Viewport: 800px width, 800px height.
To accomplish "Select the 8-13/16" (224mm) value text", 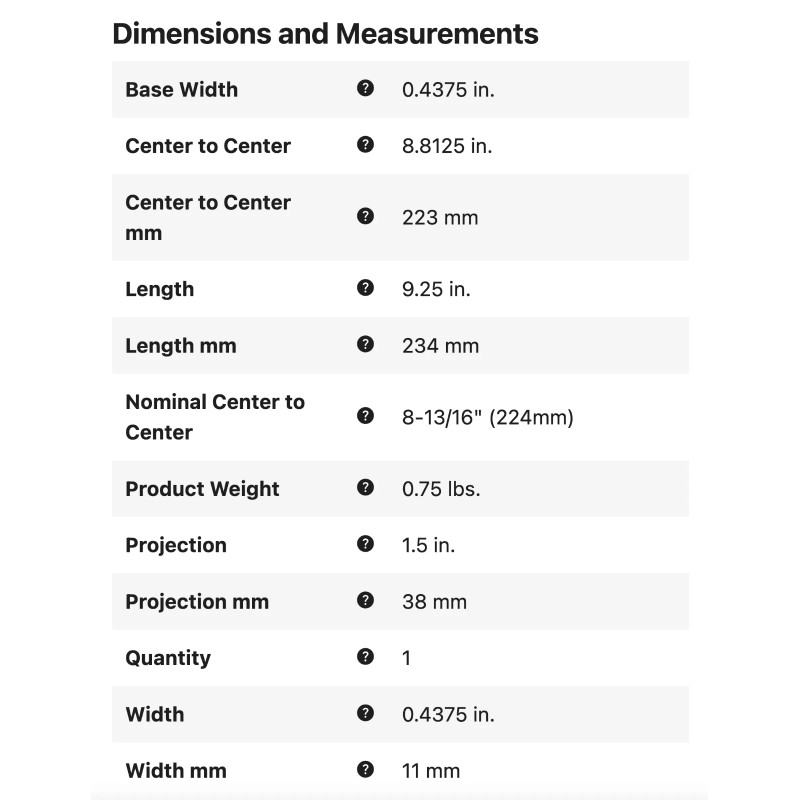I will pyautogui.click(x=487, y=417).
